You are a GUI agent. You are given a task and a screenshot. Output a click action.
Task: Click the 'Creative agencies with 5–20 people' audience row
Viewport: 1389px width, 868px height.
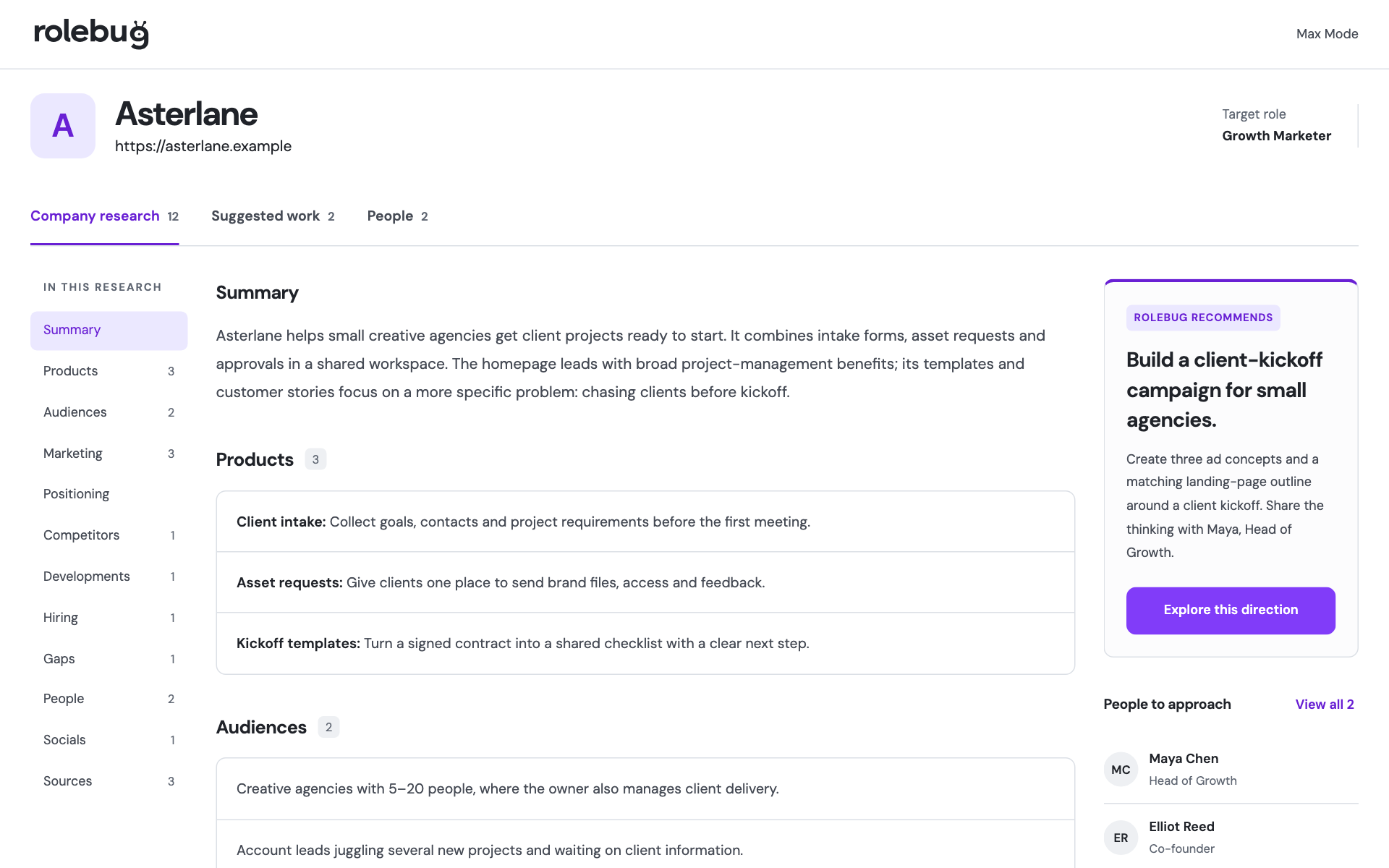(645, 789)
